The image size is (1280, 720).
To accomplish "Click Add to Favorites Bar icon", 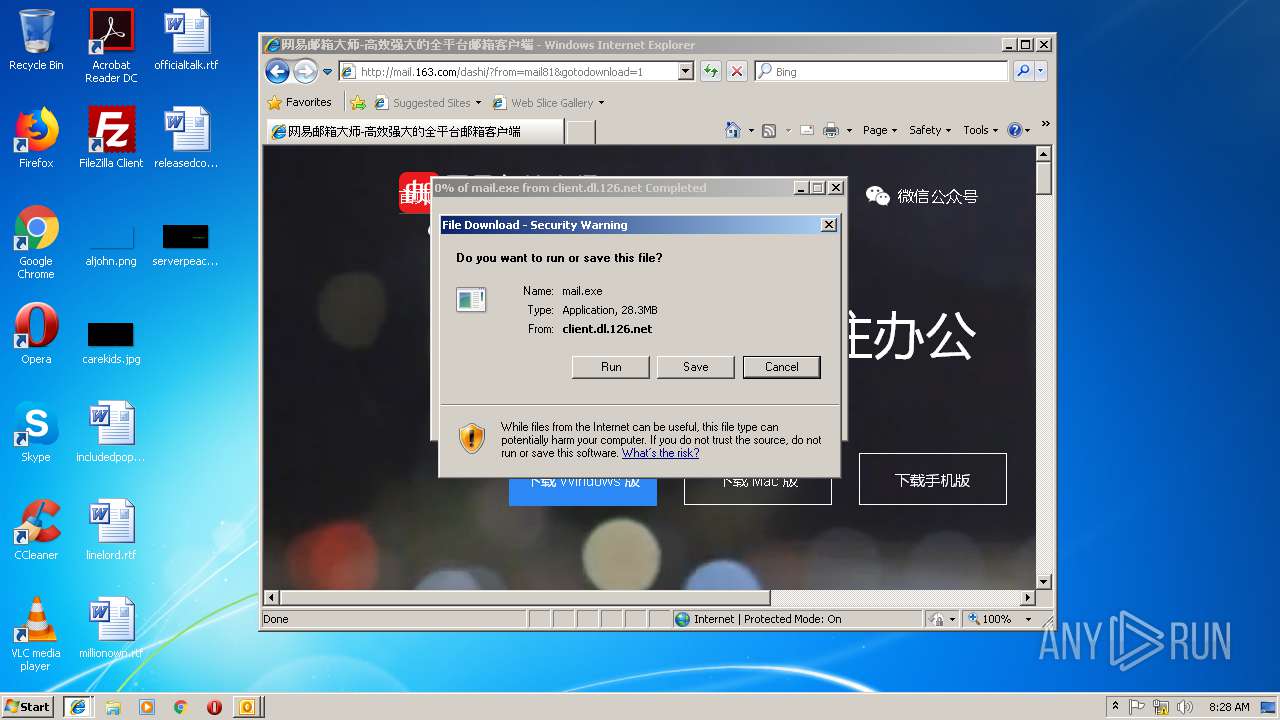I will coord(358,102).
